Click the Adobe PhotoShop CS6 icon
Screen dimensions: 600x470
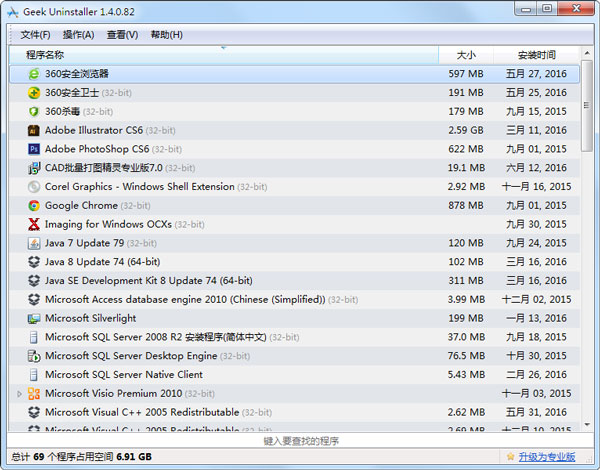click(34, 149)
